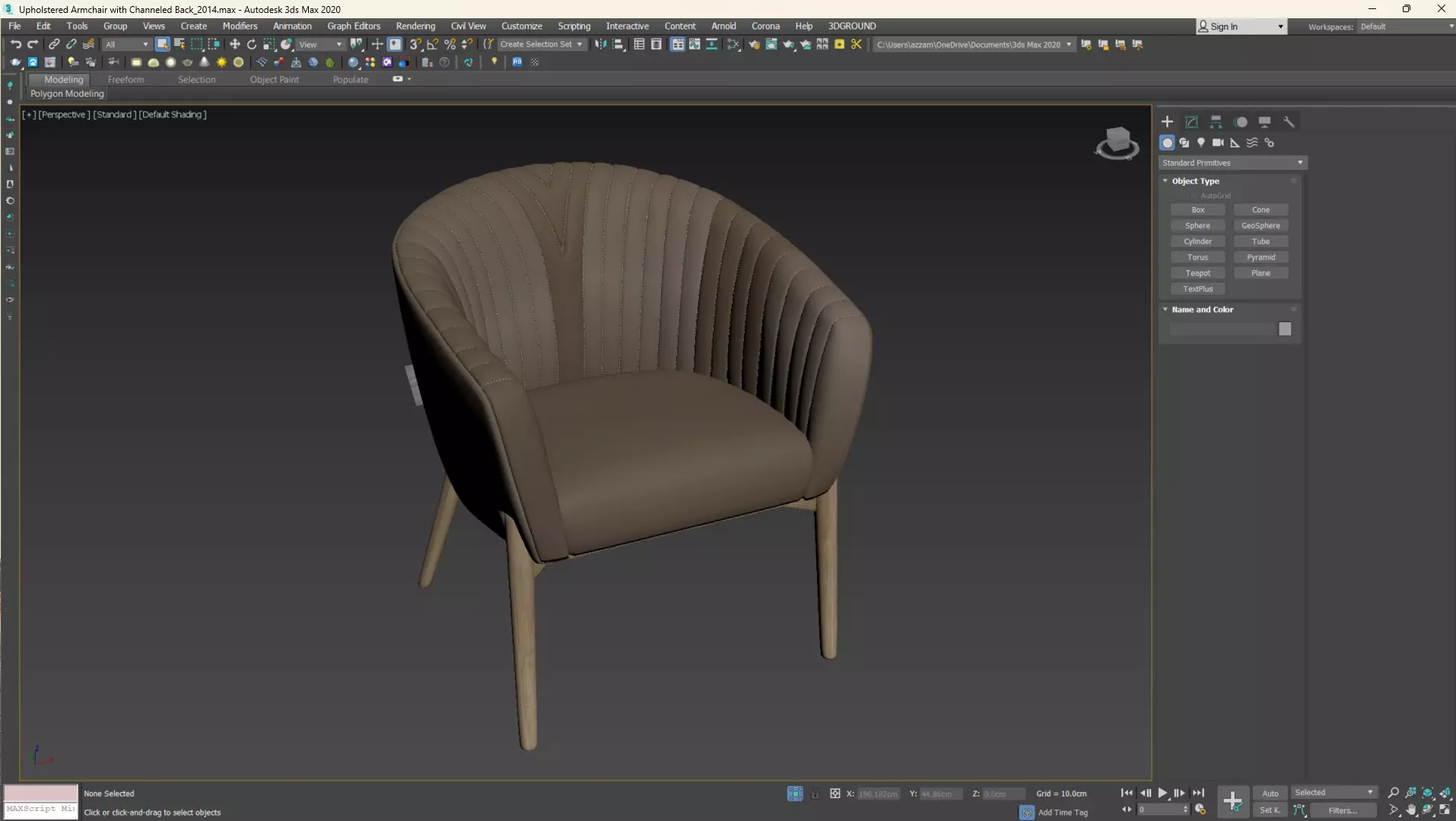
Task: Toggle Set Key mode
Action: coord(1270,810)
